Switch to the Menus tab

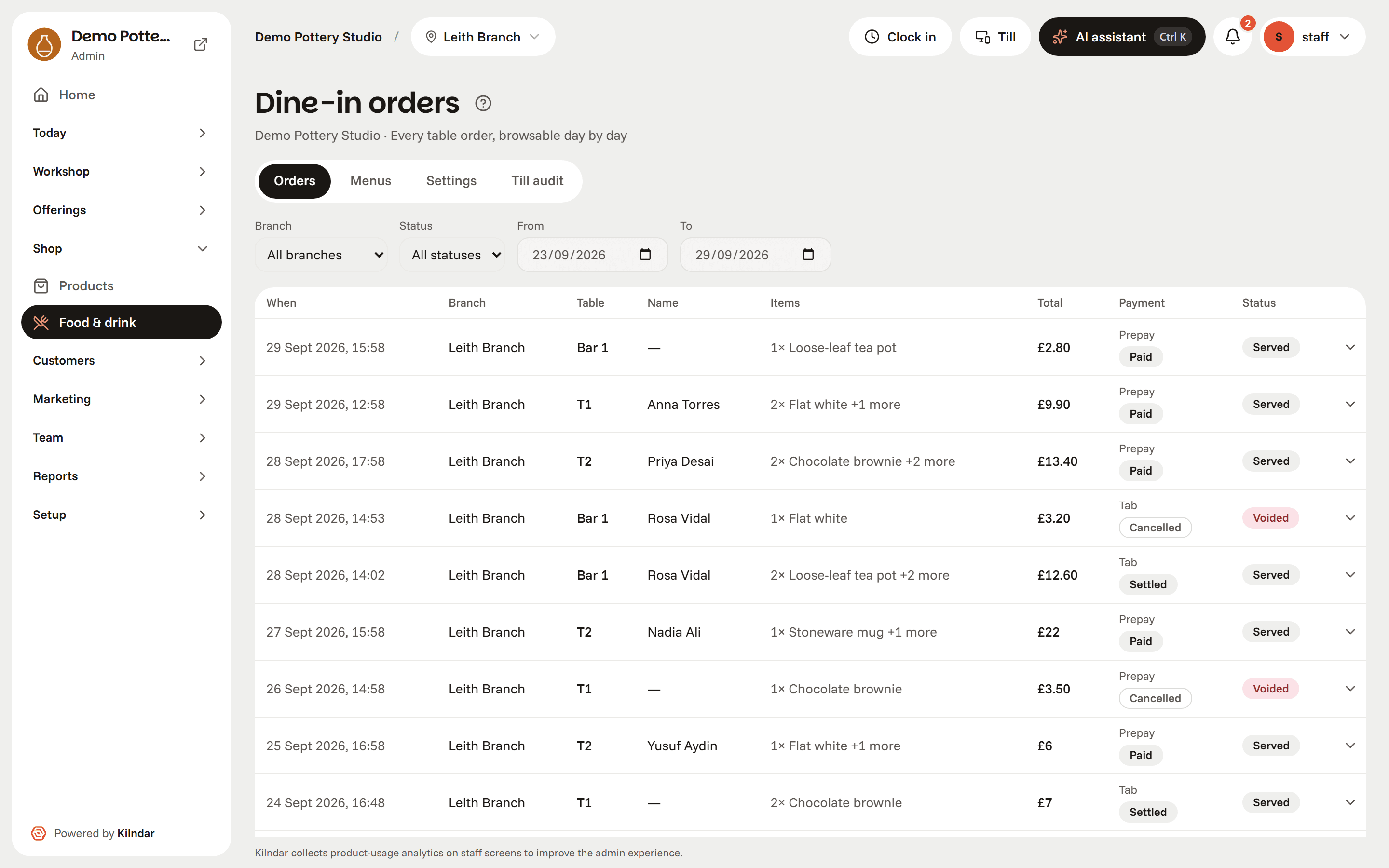pos(371,181)
